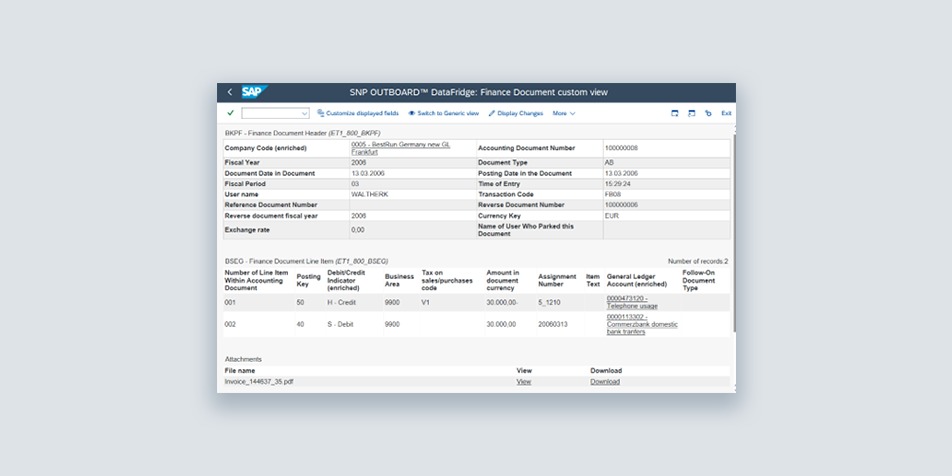This screenshot has width=952, height=476.
Task: Select S - Debit in line 002
Action: [x=340, y=324]
